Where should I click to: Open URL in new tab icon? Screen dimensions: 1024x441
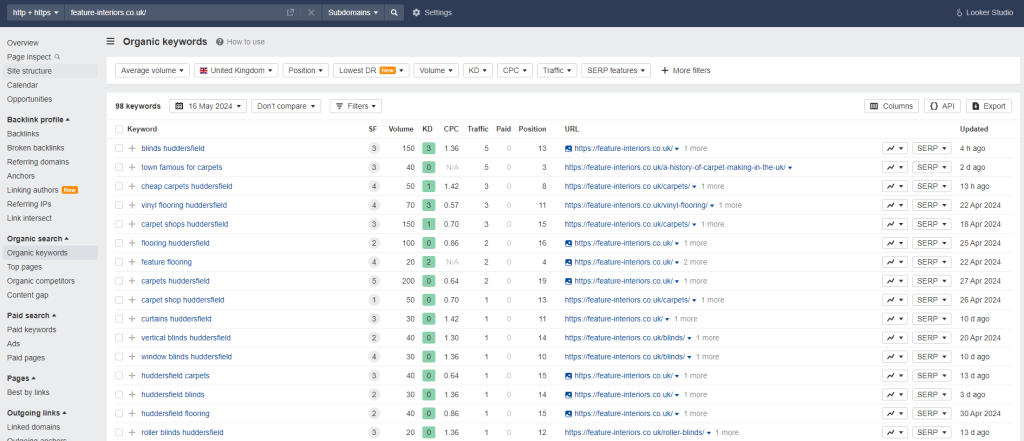[x=290, y=12]
